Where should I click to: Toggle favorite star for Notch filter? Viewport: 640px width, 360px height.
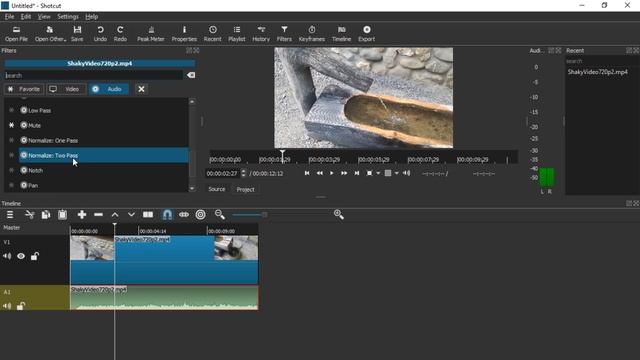(11, 170)
